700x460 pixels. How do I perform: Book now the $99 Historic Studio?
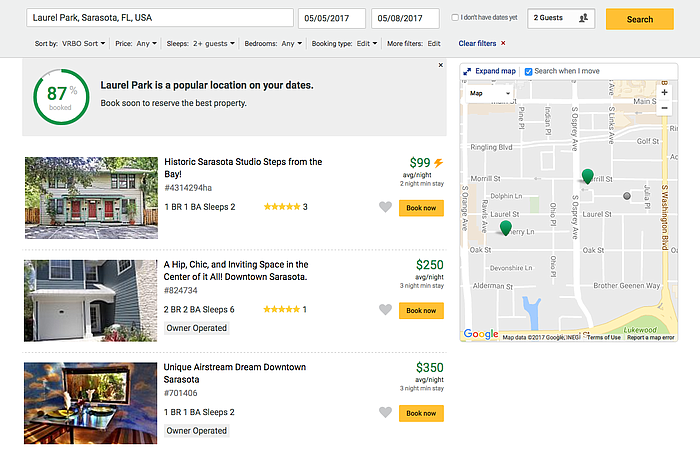(421, 208)
